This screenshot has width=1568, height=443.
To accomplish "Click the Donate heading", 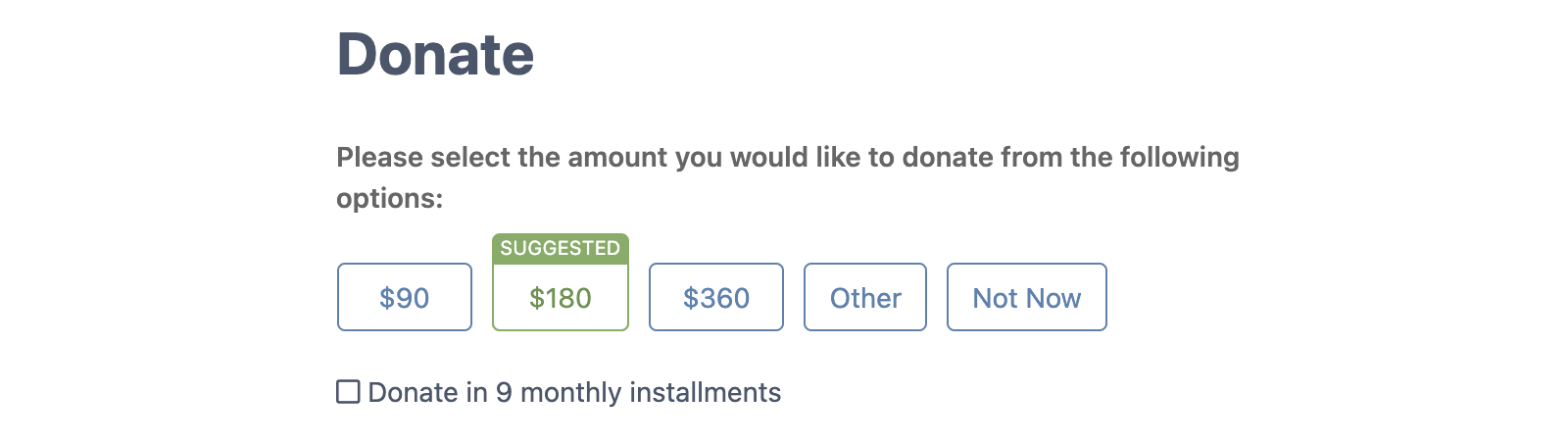I will pos(435,54).
